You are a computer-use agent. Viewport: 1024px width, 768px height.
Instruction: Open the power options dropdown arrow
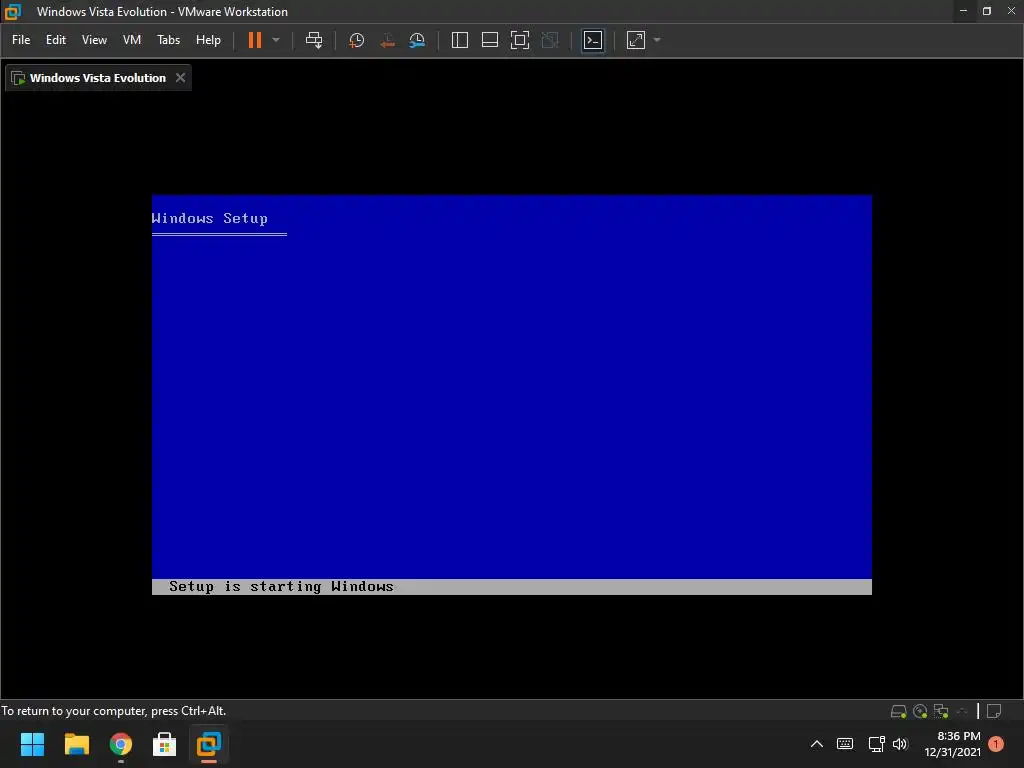276,40
